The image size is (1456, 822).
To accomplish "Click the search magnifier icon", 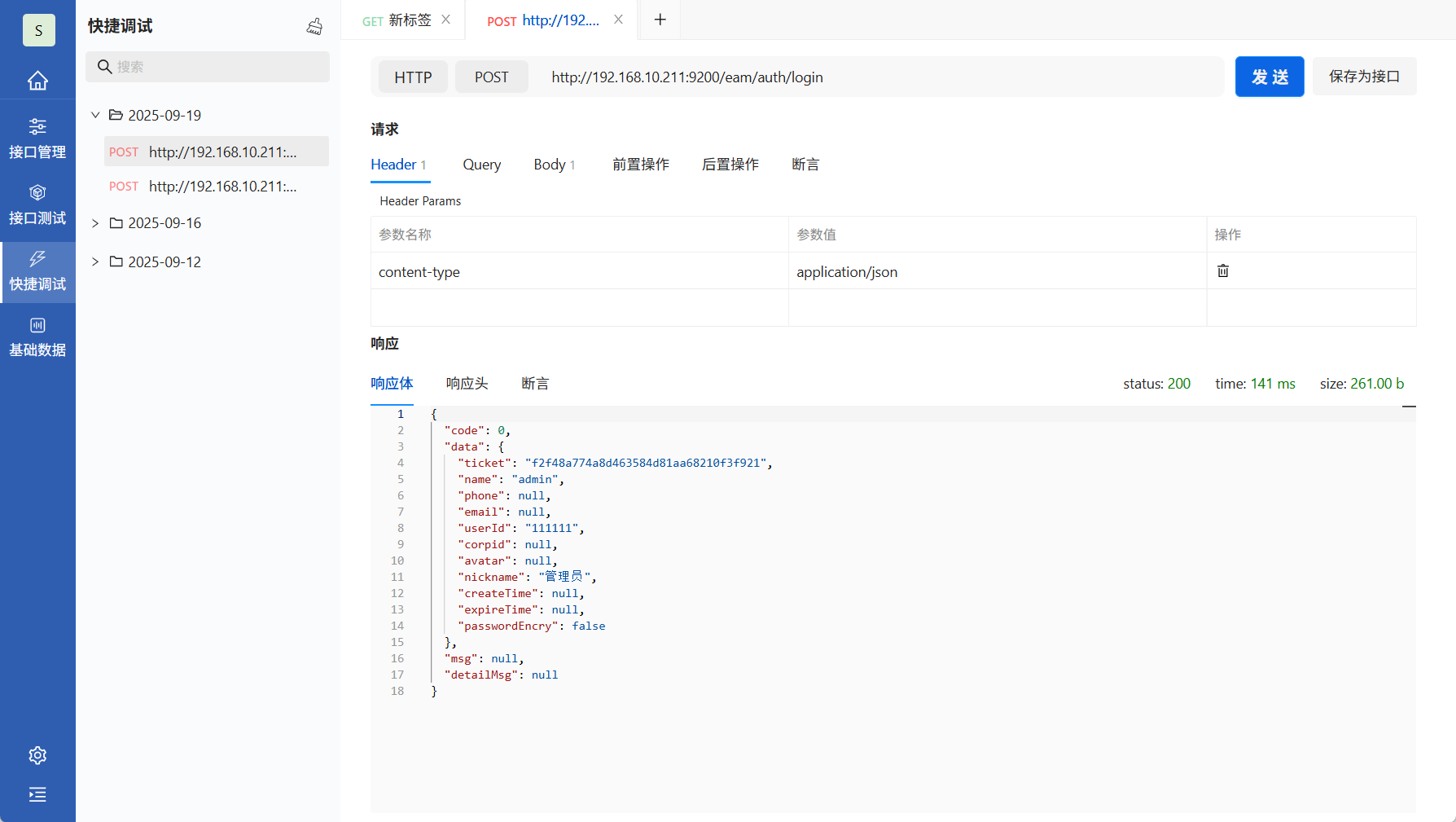I will (x=104, y=67).
